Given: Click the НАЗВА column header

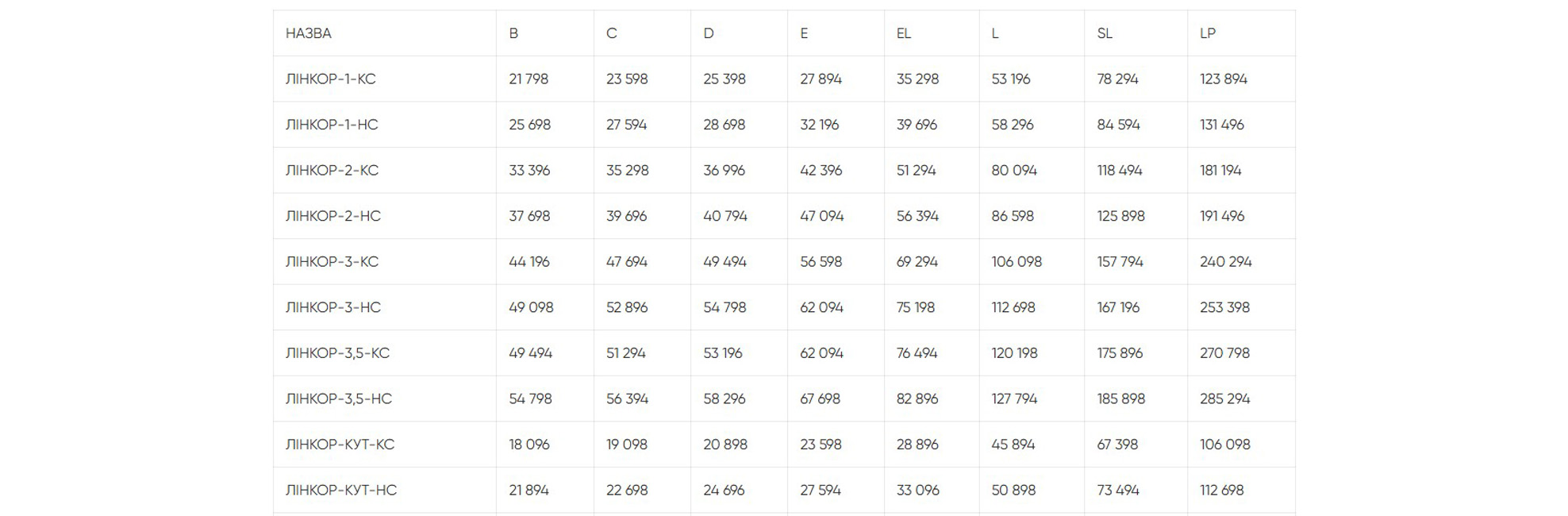Looking at the screenshot, I should point(309,33).
